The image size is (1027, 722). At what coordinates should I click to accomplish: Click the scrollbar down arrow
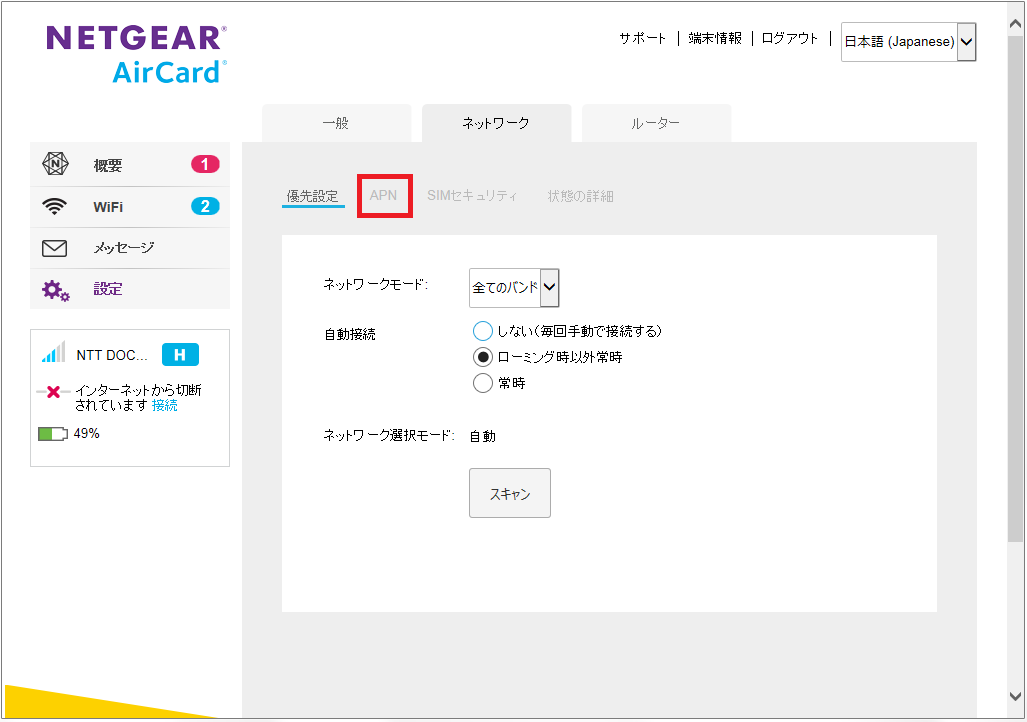(1015, 696)
